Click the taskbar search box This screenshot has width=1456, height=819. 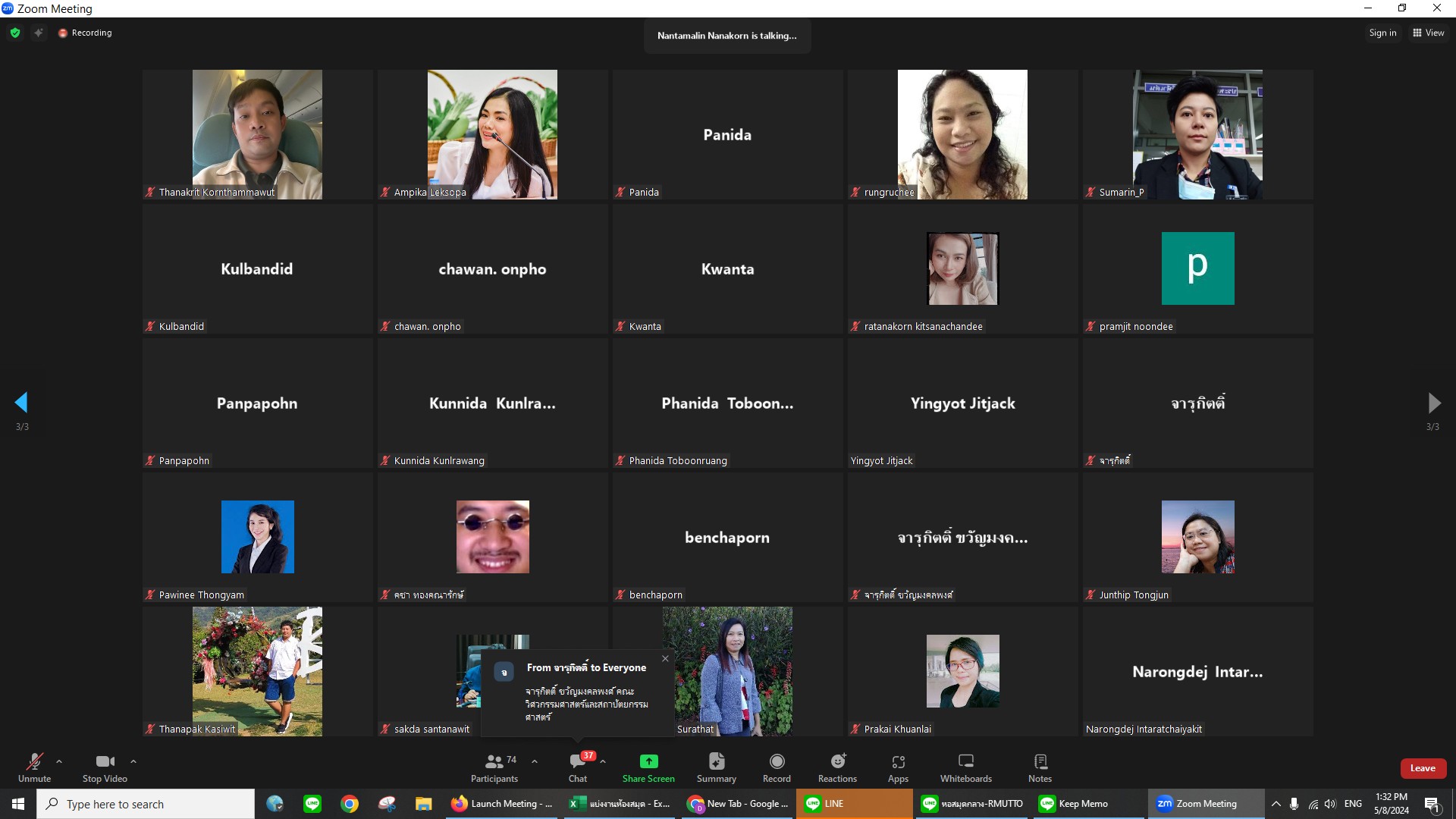pos(146,804)
